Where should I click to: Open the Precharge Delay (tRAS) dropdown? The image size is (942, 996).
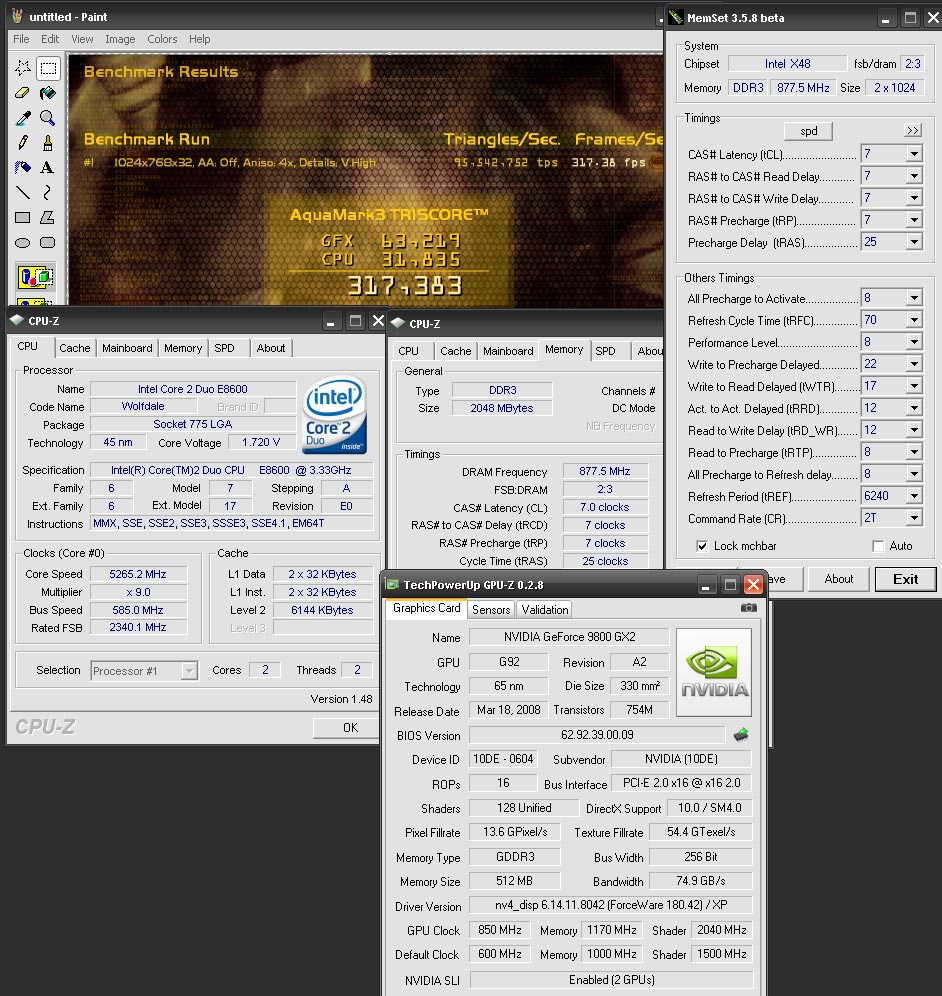coord(913,242)
